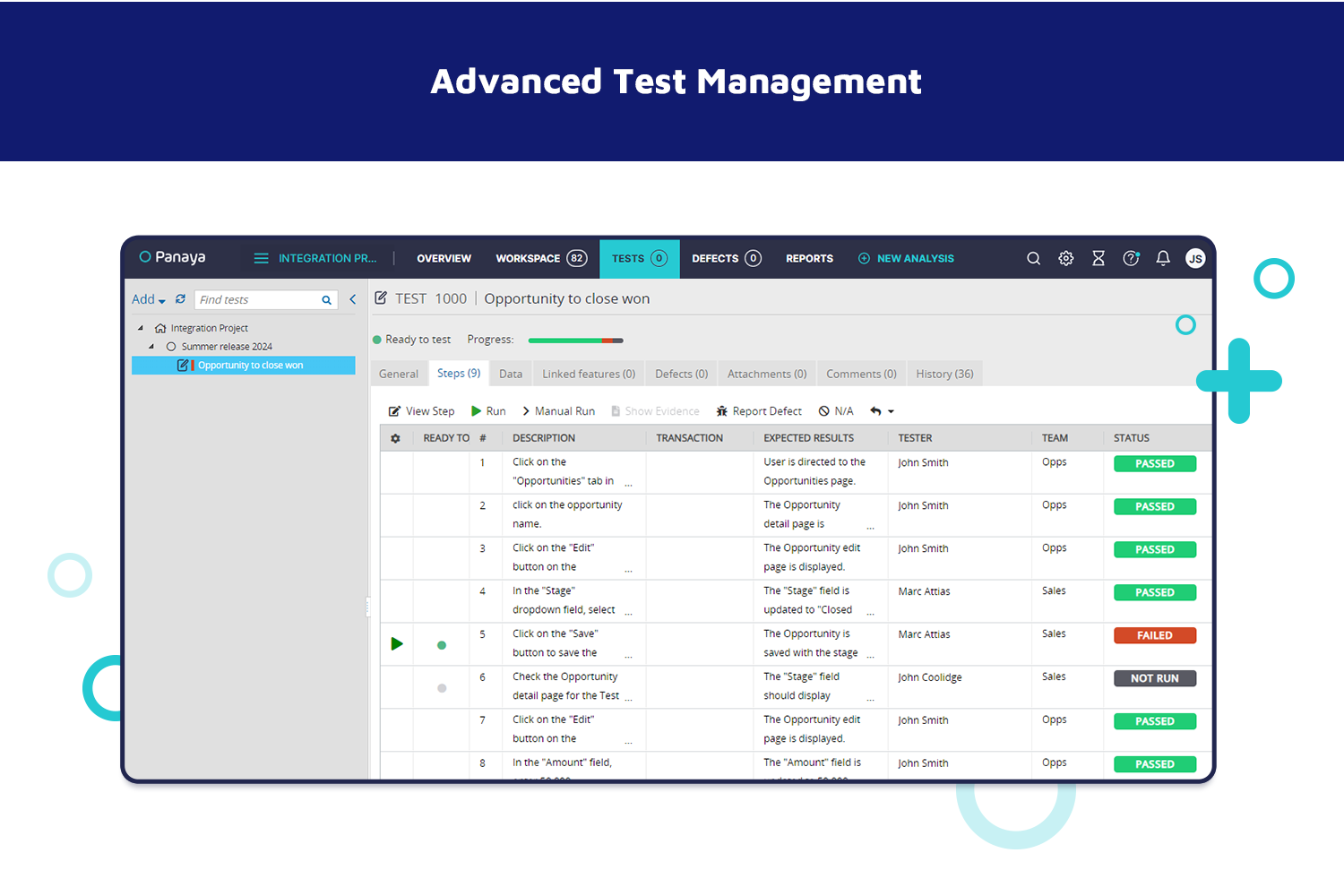Open the notifications bell
Screen dimensions: 1344x896
[1163, 258]
